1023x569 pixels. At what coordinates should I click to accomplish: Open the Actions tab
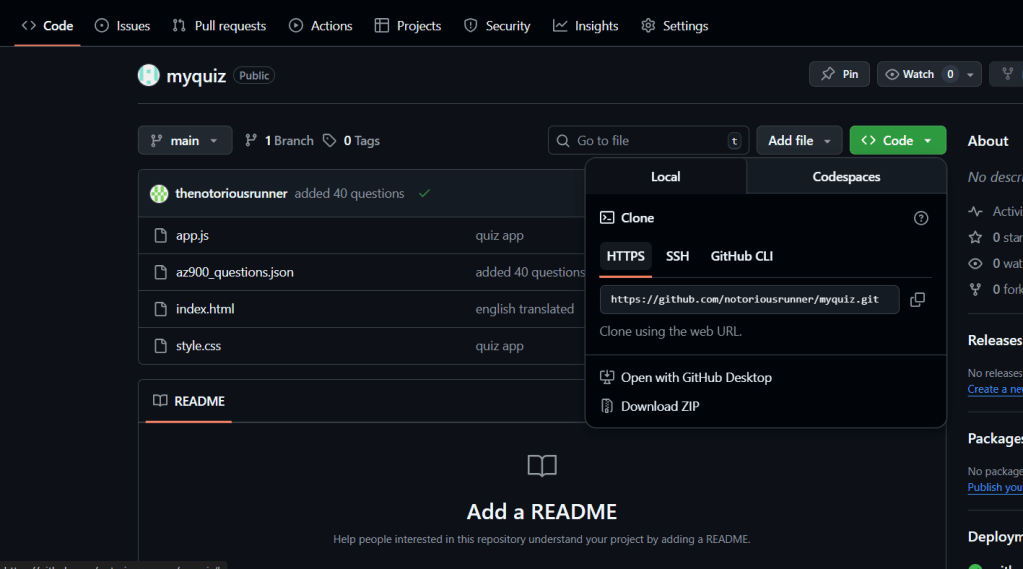pyautogui.click(x=320, y=25)
